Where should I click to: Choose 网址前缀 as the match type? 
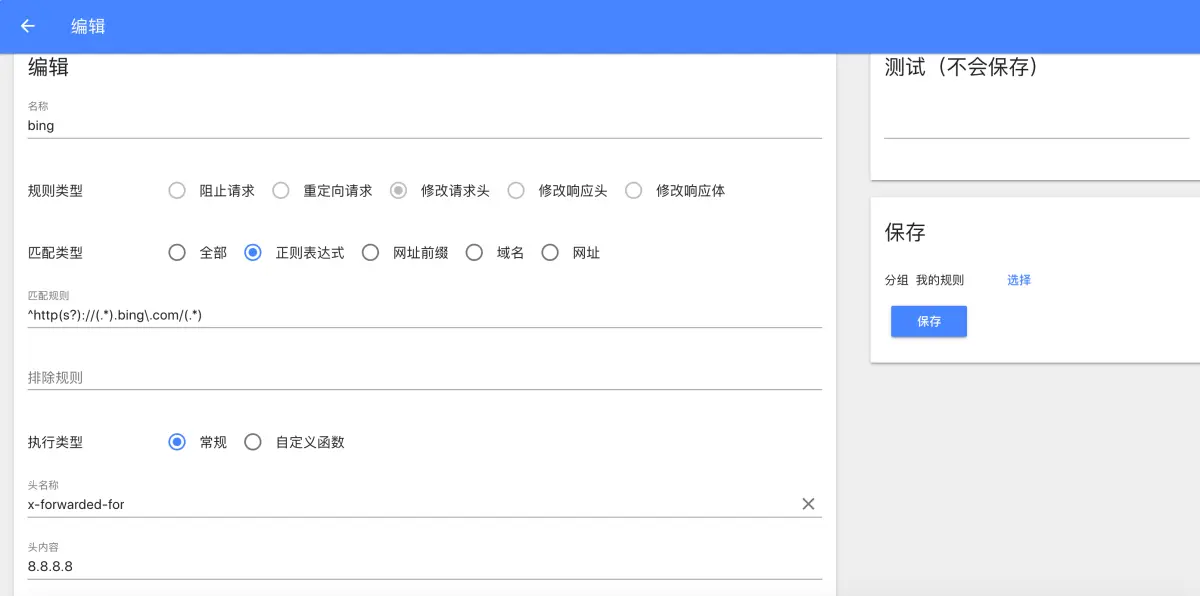pos(370,252)
